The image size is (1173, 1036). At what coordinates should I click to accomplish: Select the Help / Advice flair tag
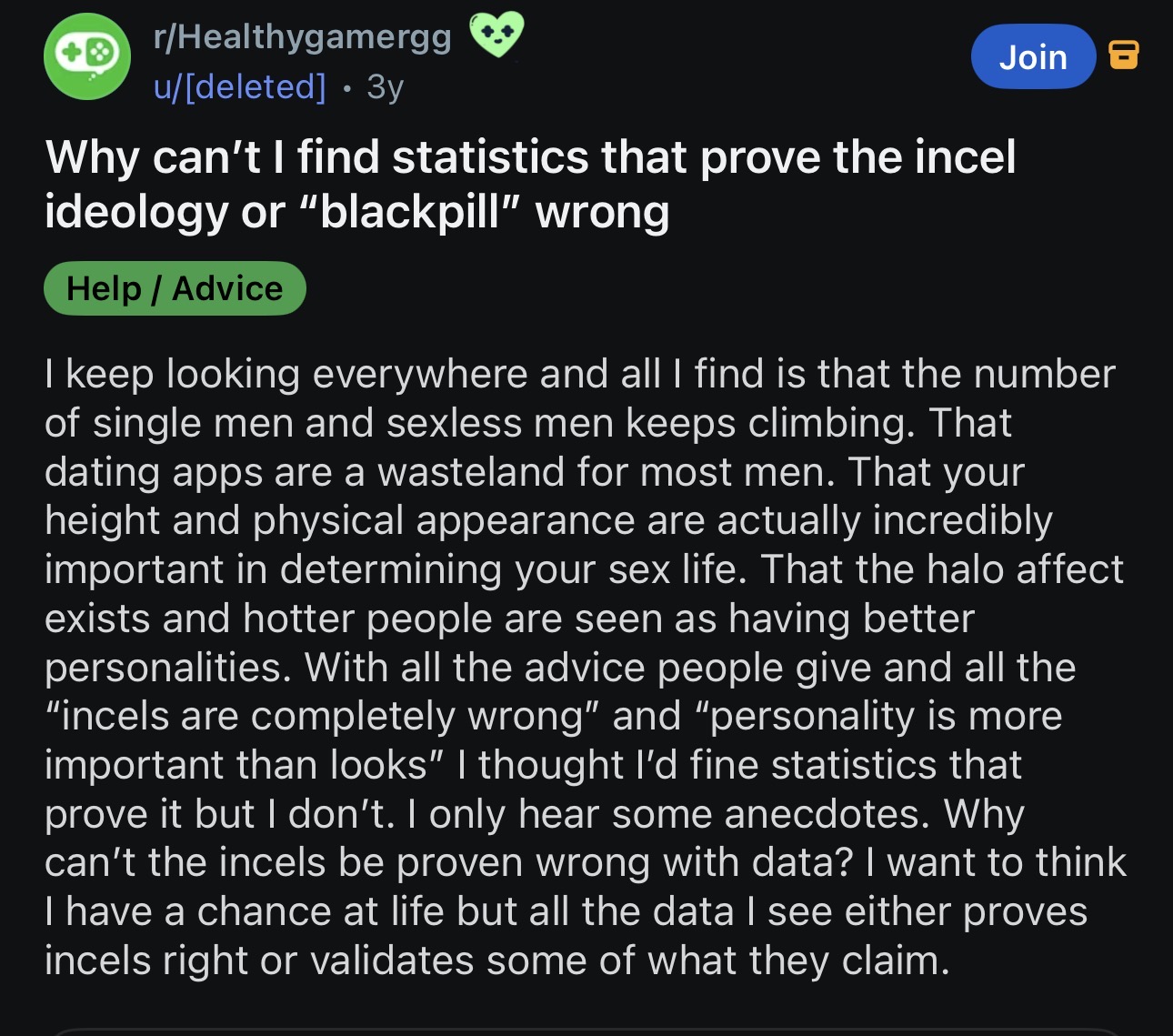[175, 288]
